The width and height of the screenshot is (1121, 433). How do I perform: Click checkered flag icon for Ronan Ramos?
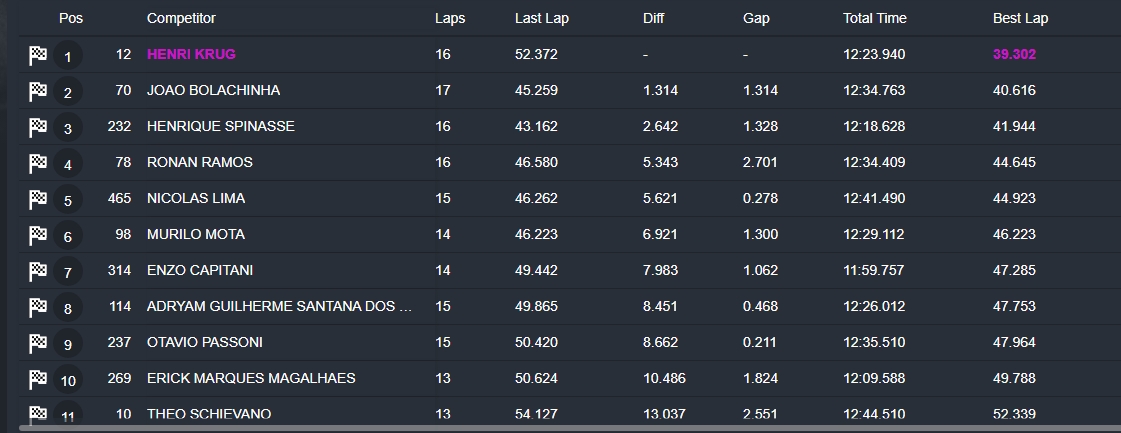pyautogui.click(x=38, y=163)
